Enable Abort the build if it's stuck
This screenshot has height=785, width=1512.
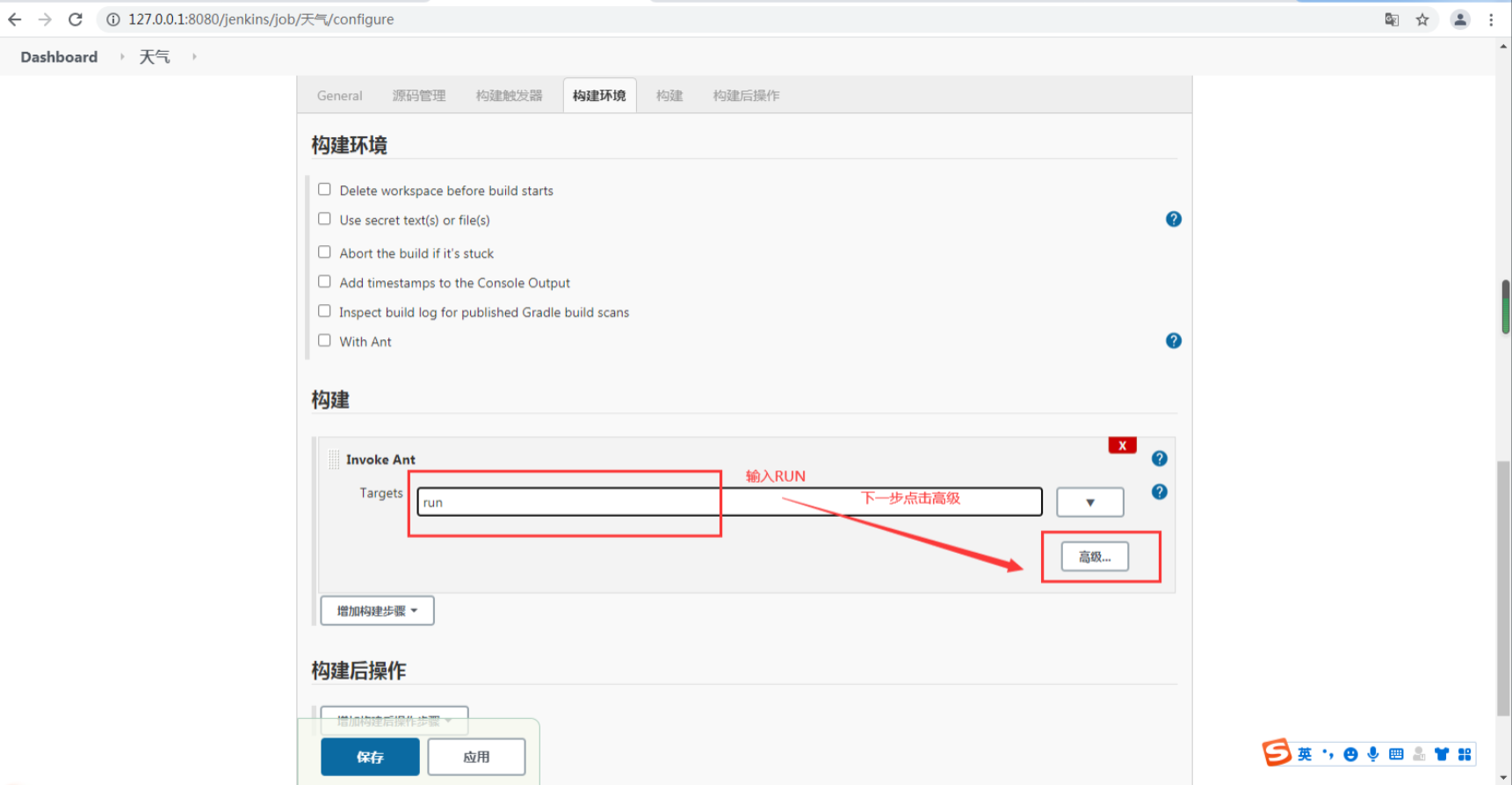[324, 252]
